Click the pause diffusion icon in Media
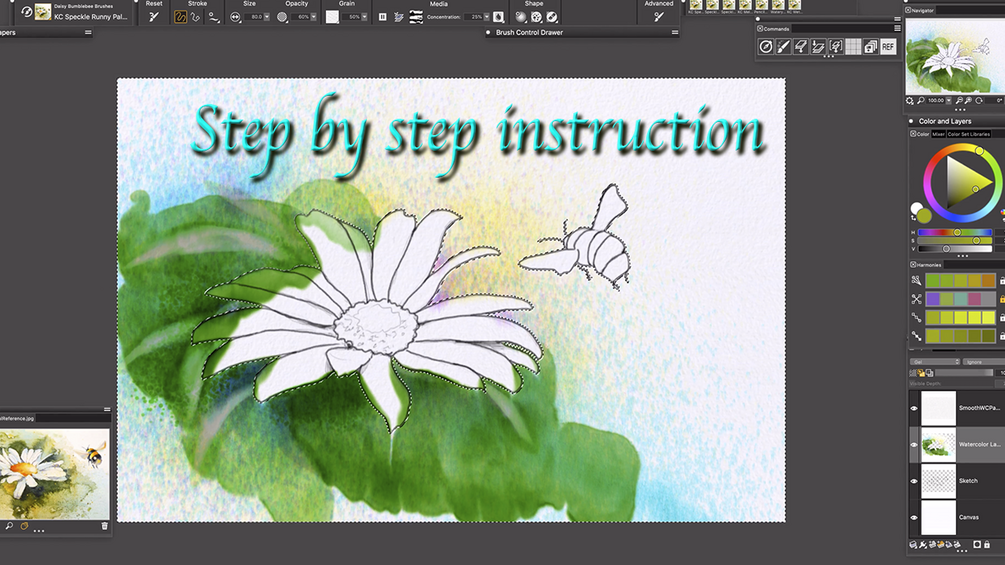 point(382,17)
